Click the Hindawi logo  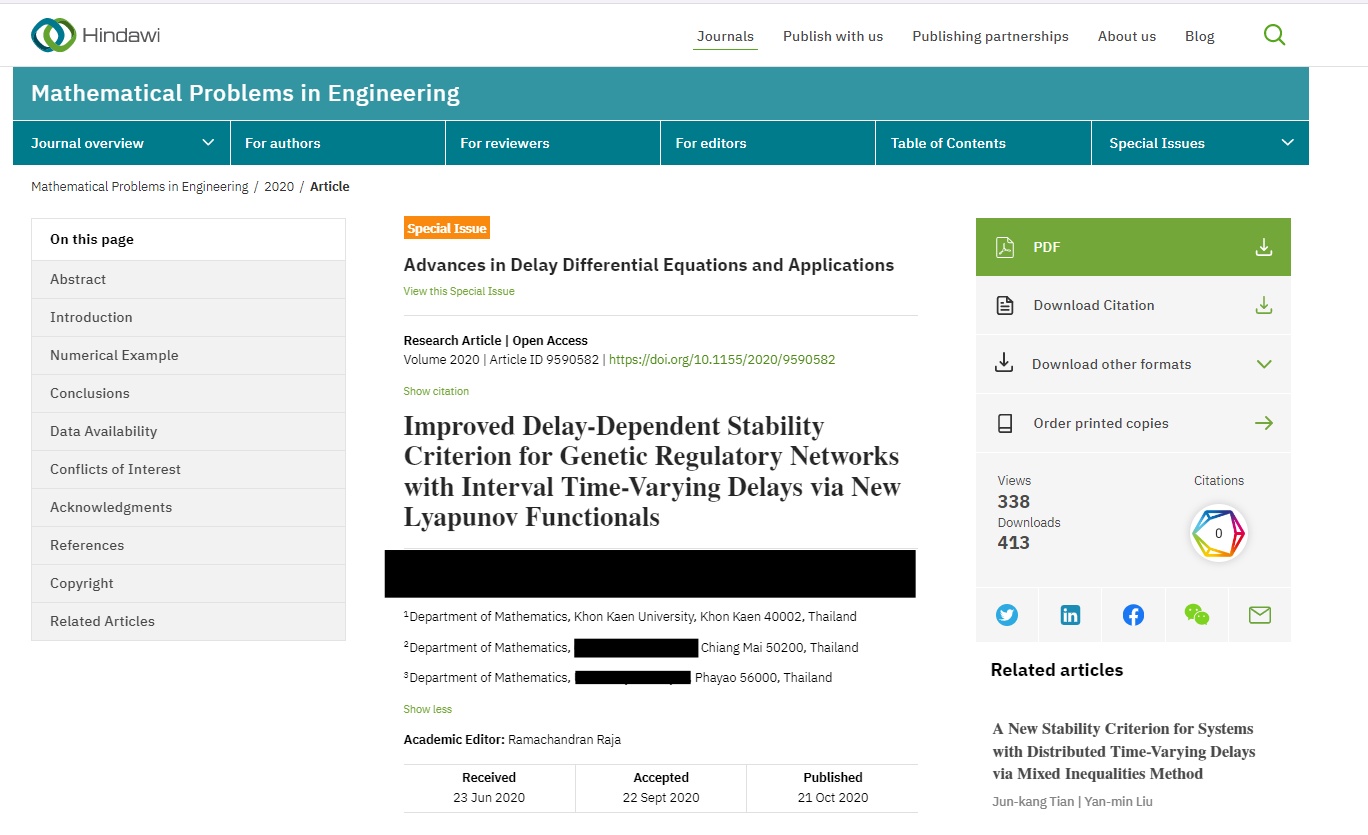[x=96, y=36]
